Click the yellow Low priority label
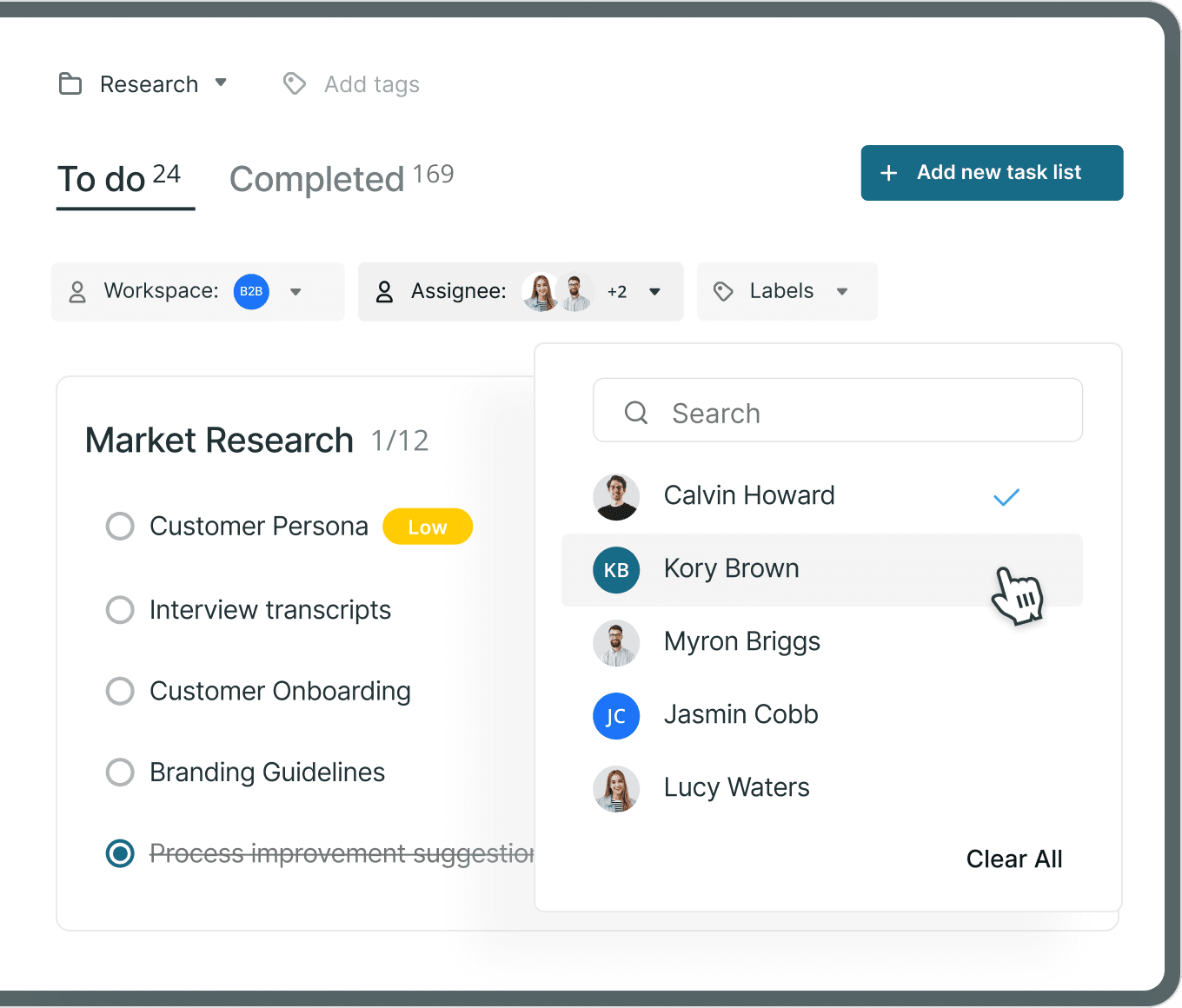Viewport: 1182px width, 1008px height. pyautogui.click(x=428, y=527)
